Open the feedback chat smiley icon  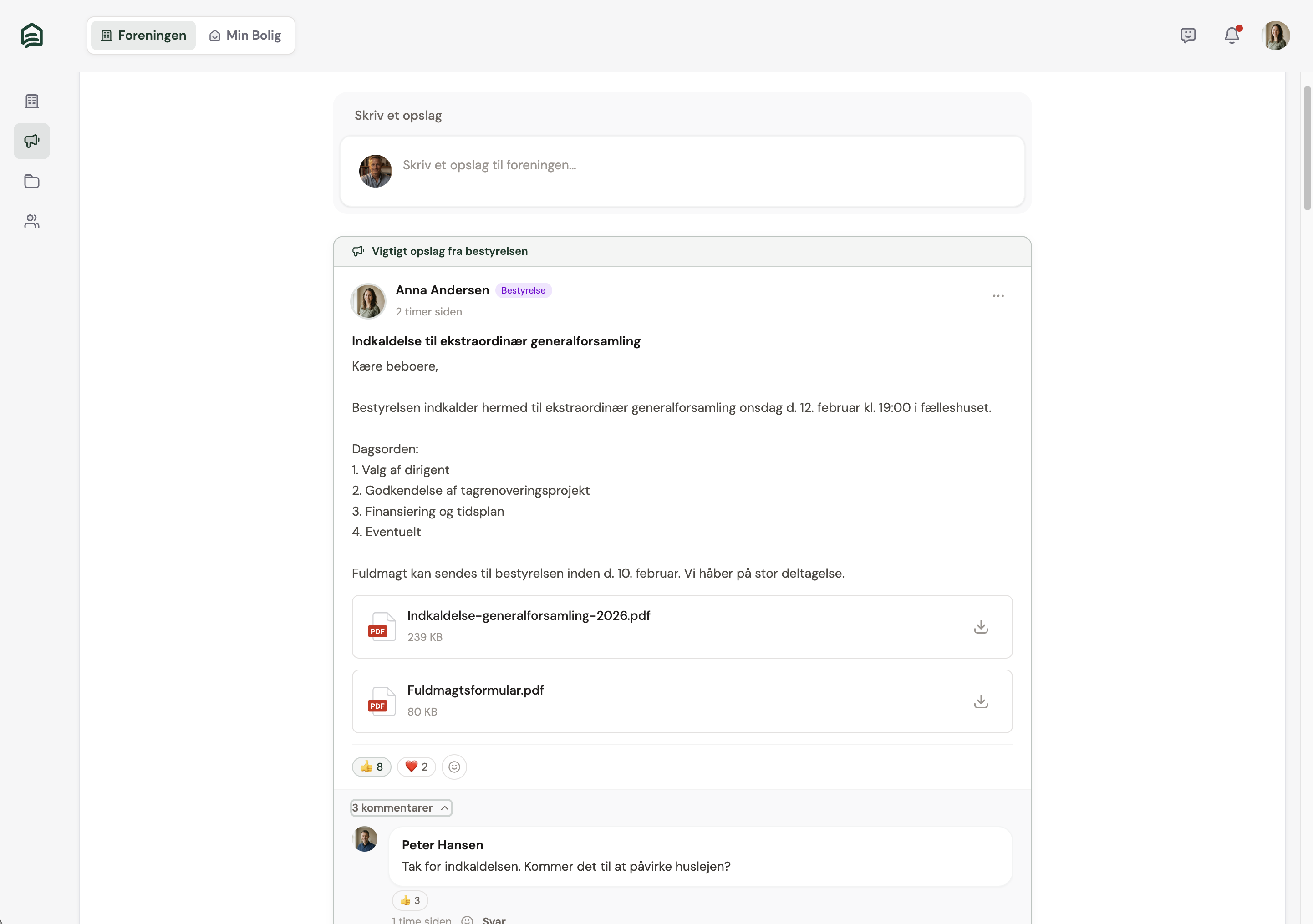(1188, 36)
